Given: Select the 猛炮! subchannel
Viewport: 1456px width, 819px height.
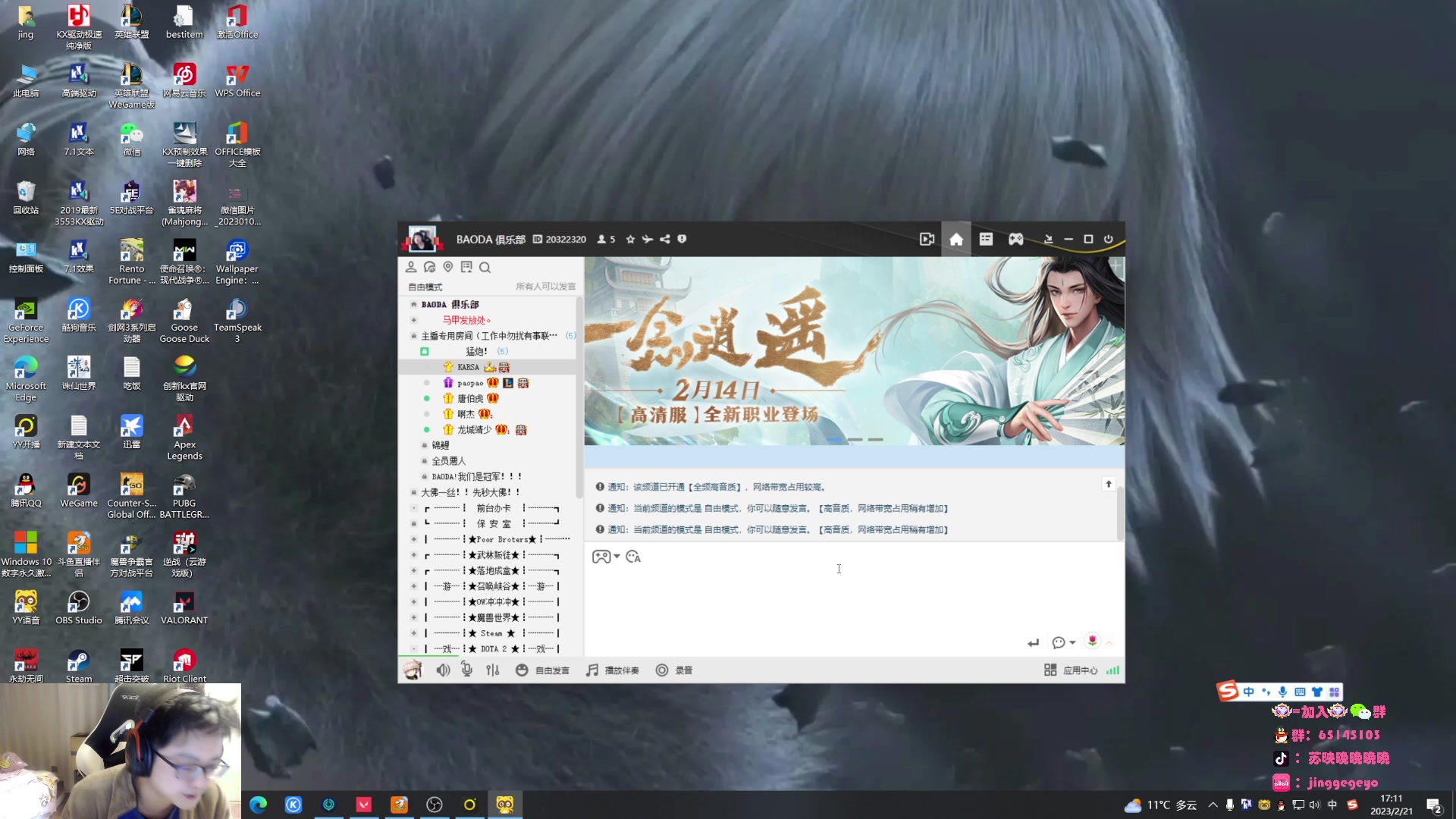Looking at the screenshot, I should click(x=476, y=351).
